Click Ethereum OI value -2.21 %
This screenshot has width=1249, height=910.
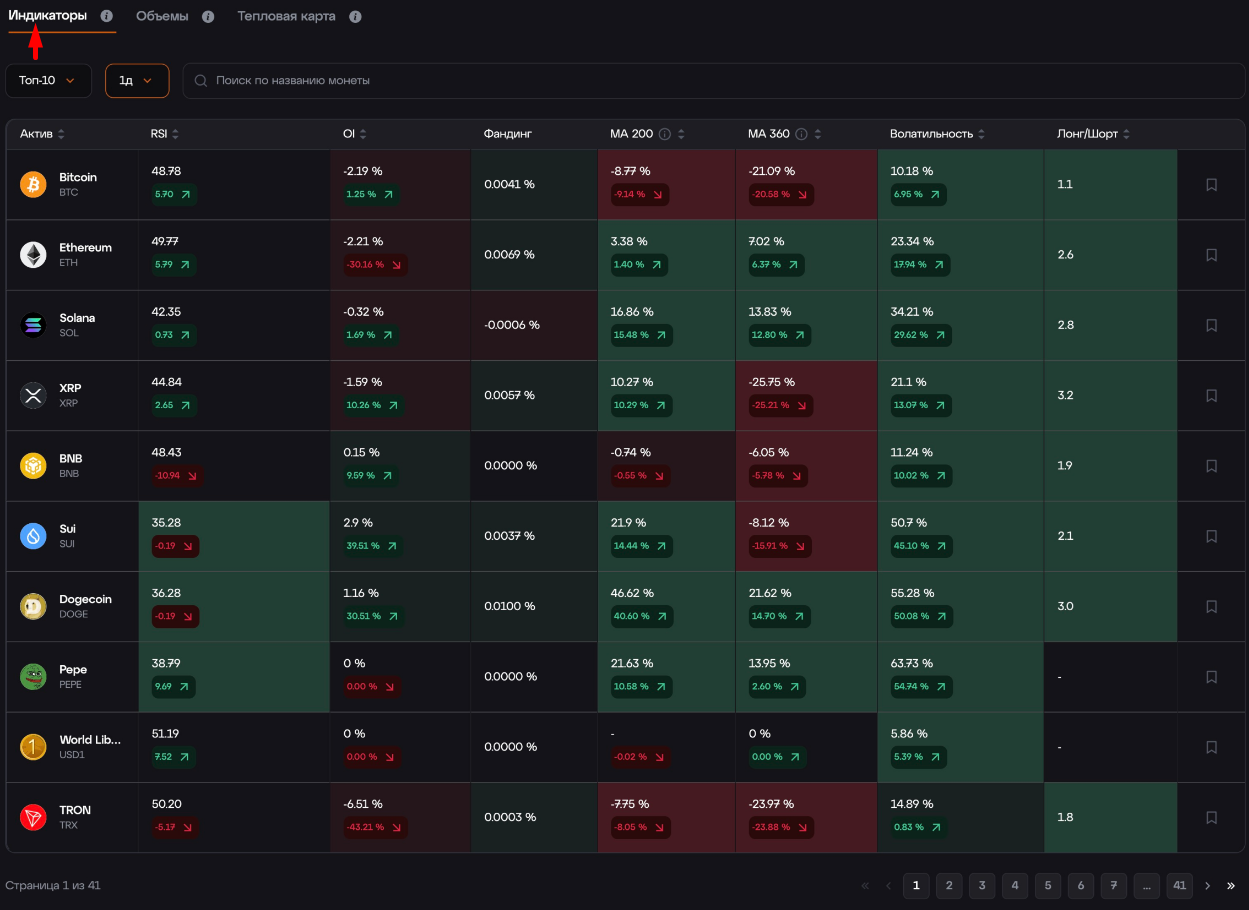click(x=363, y=242)
